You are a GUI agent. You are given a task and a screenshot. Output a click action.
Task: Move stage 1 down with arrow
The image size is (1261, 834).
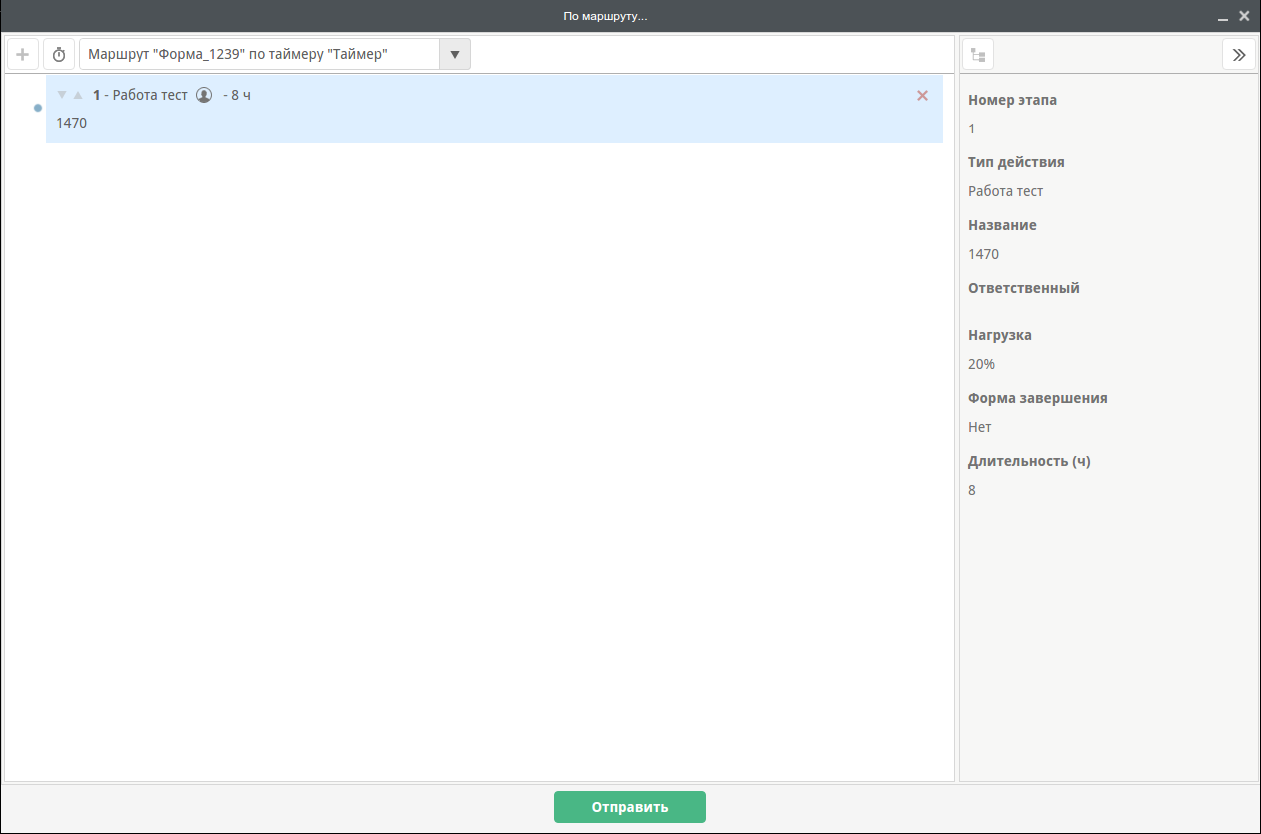tap(62, 95)
